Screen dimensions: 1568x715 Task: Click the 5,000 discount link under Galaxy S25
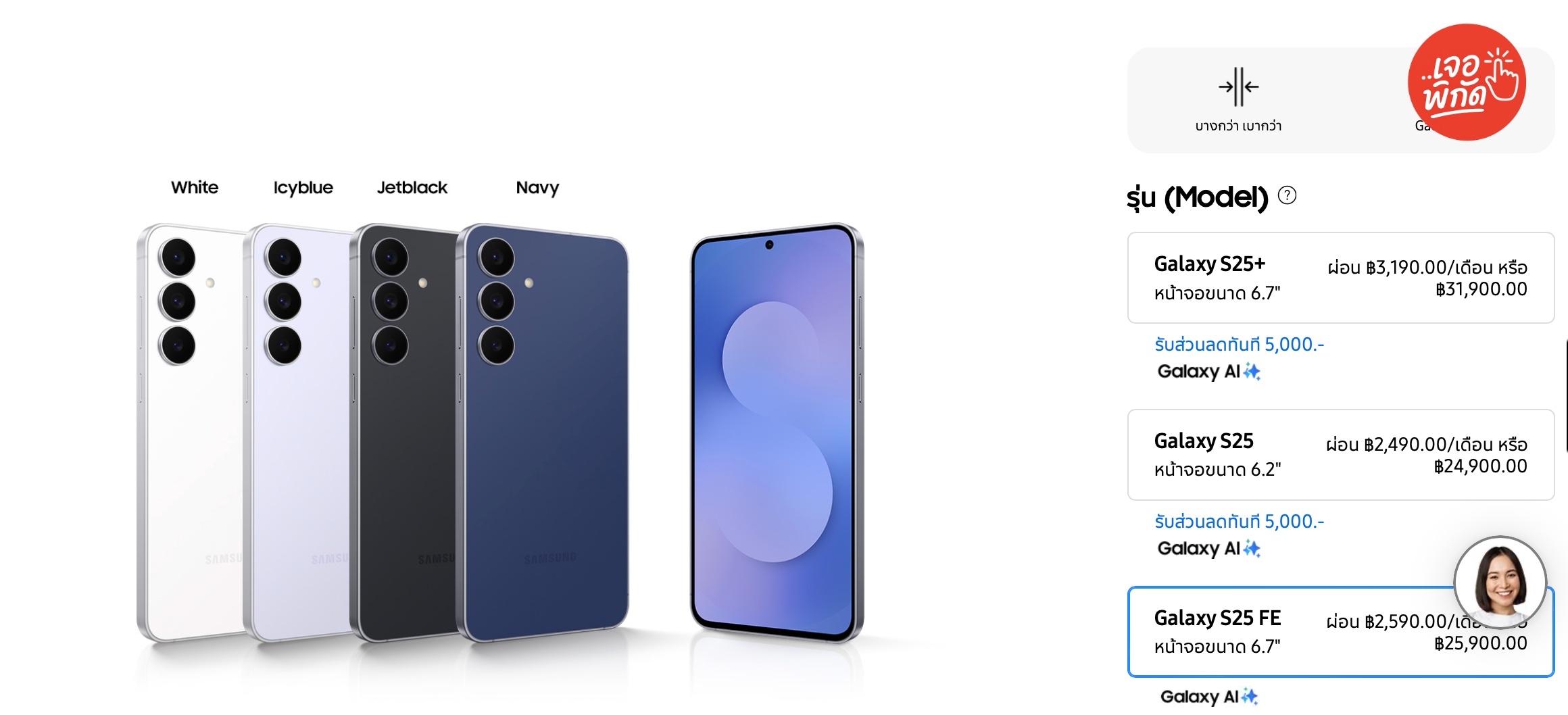[x=1239, y=522]
